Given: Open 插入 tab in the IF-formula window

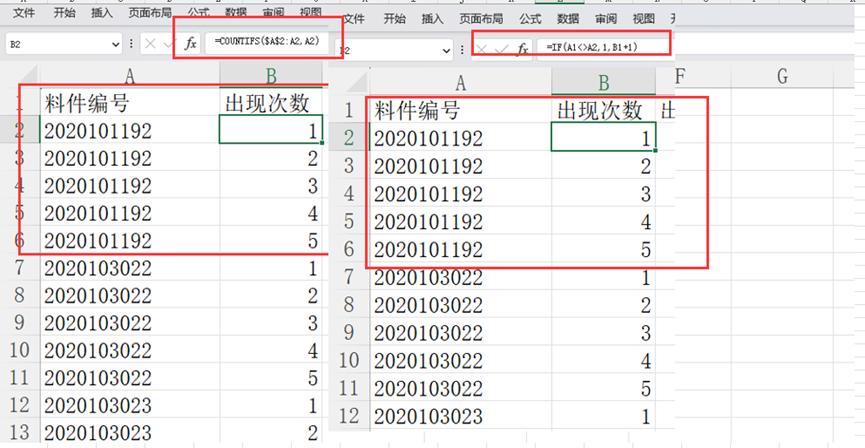Looking at the screenshot, I should 432,19.
